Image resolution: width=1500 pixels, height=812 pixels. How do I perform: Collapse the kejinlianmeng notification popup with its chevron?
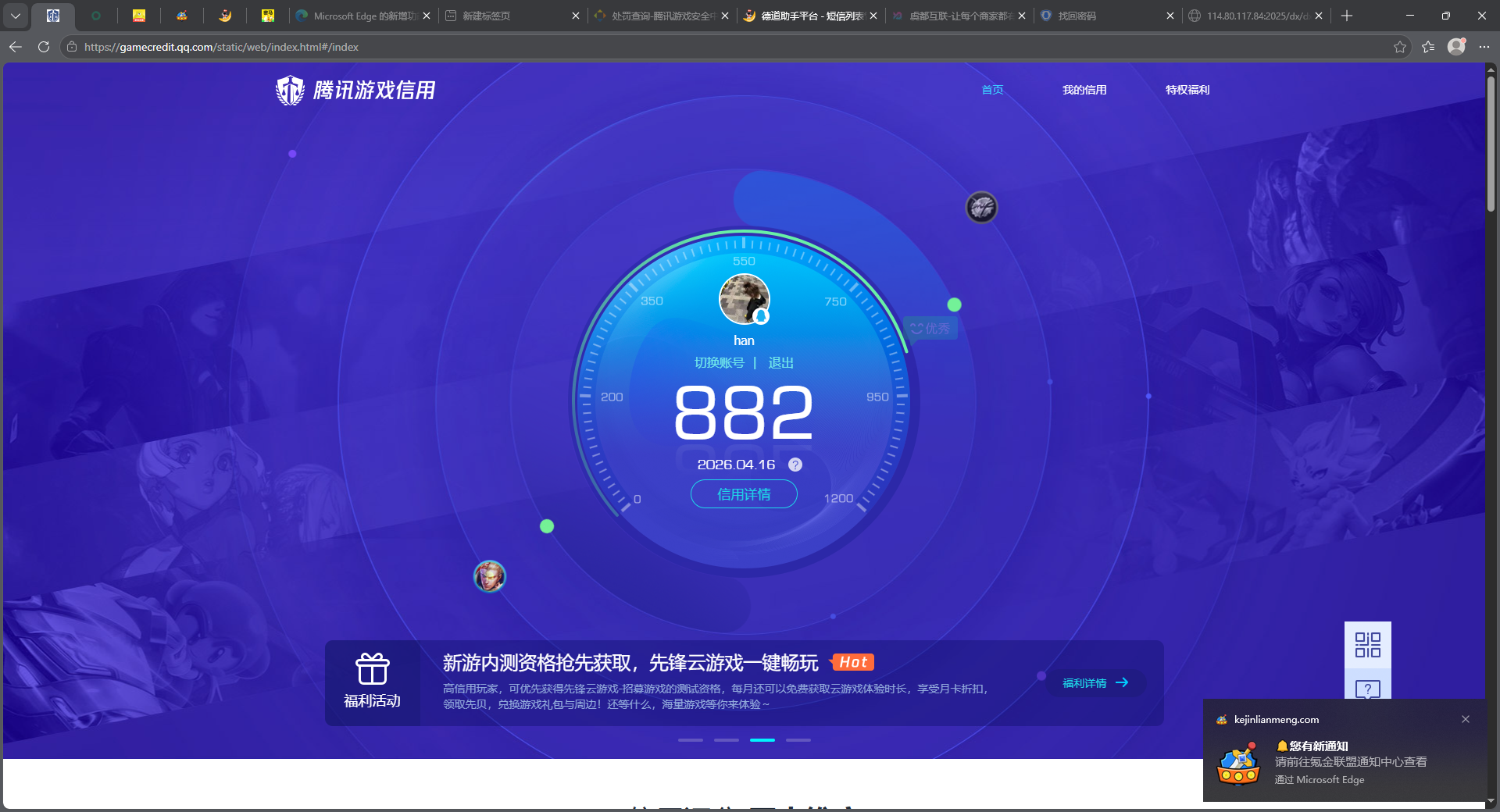(x=1465, y=719)
